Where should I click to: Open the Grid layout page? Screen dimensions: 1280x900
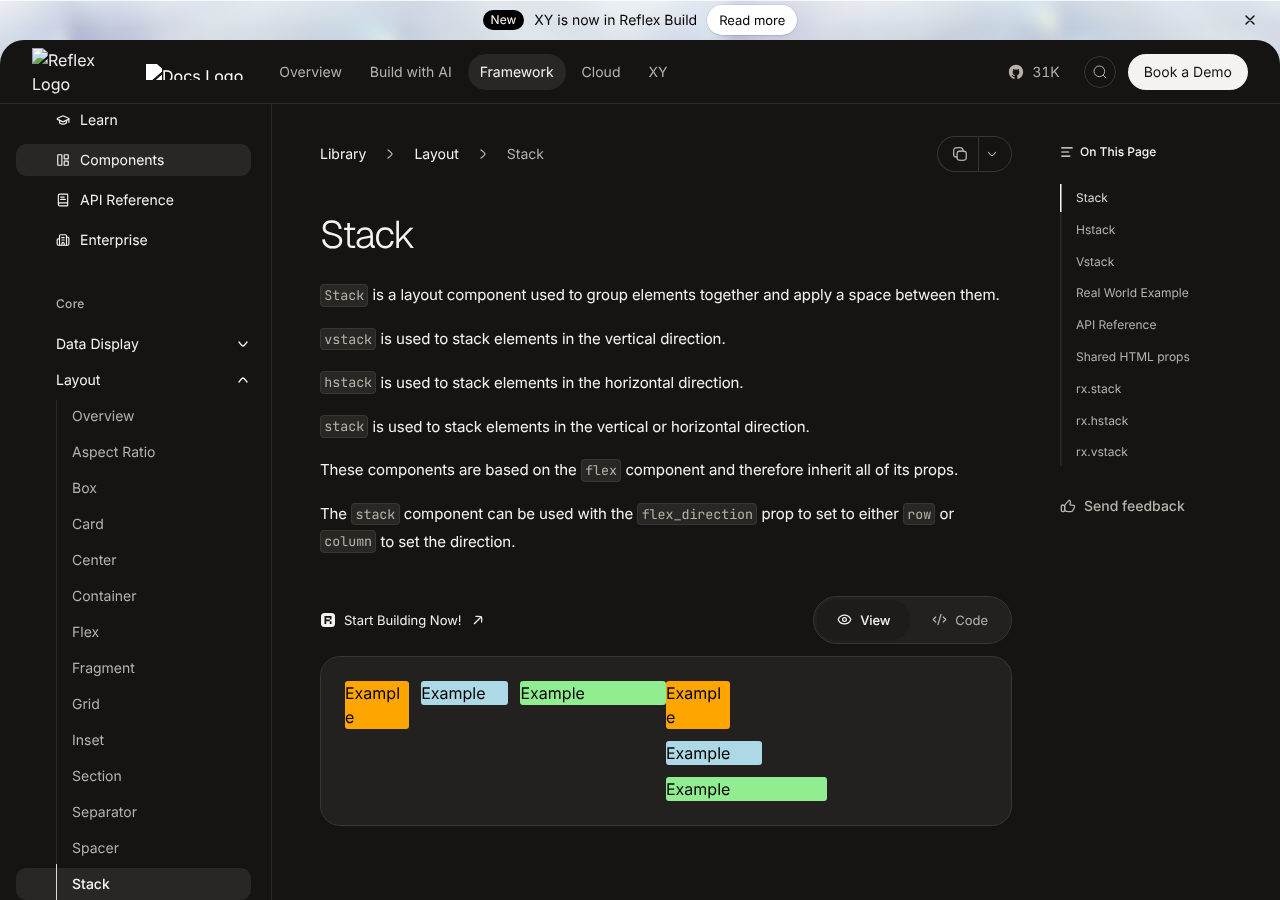85,704
